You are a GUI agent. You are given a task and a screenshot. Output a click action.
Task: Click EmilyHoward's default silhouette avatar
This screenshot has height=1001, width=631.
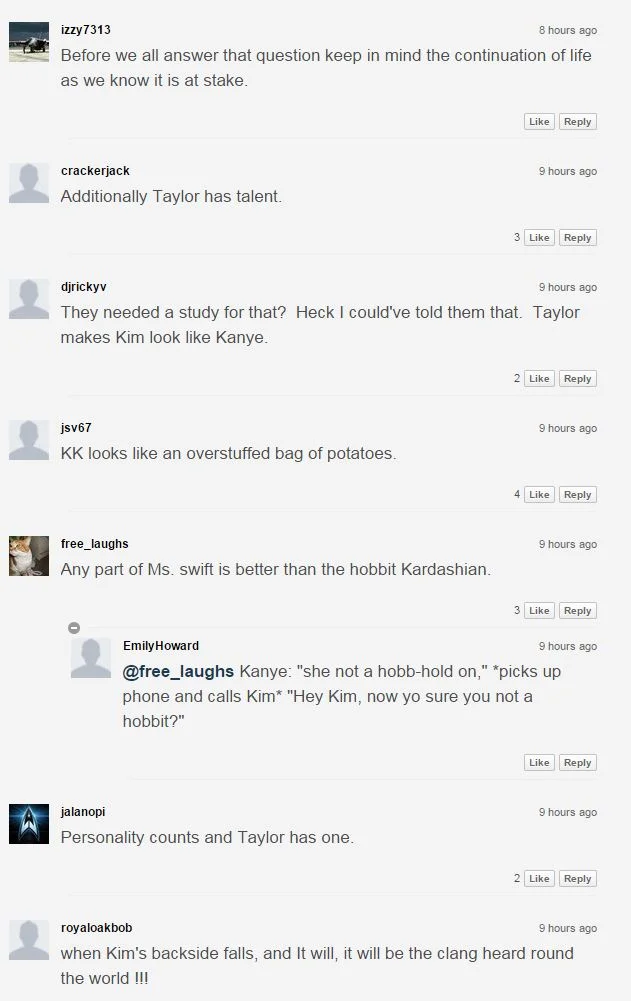tap(91, 658)
